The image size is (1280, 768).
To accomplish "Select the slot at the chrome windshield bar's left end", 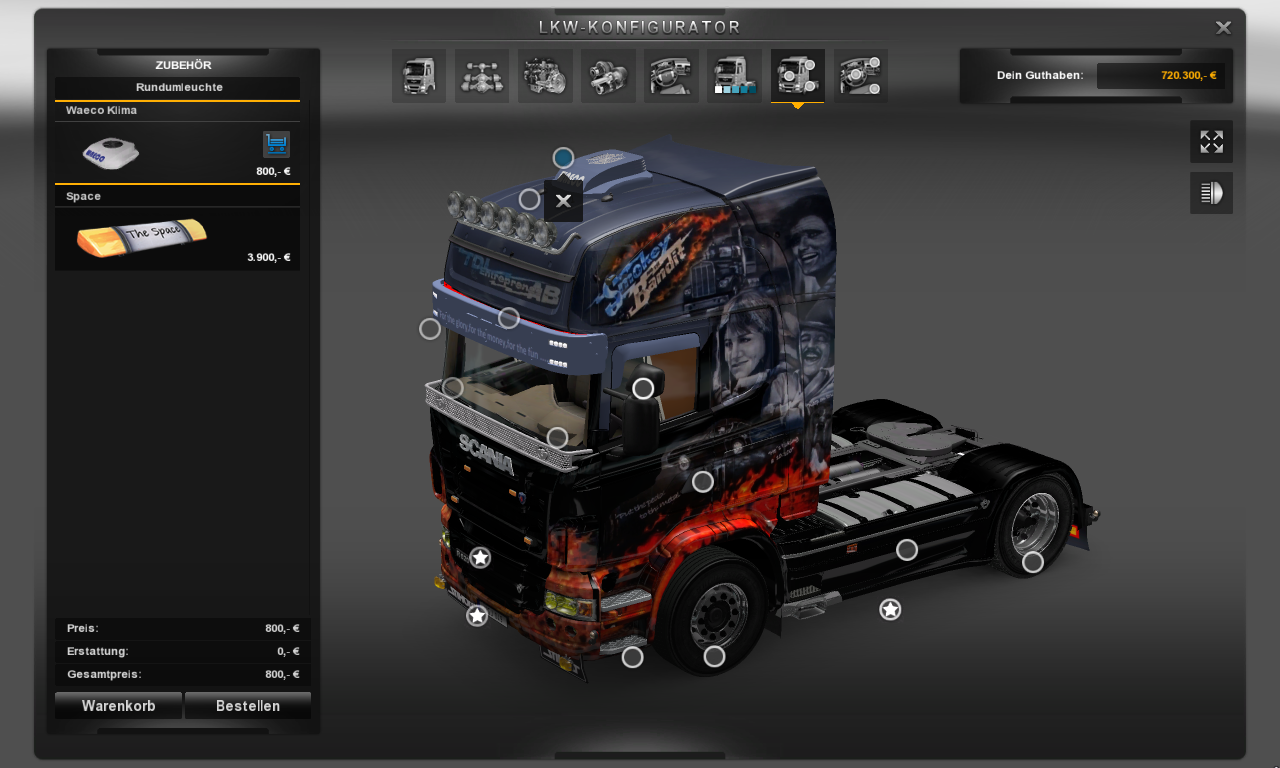I will (x=453, y=387).
